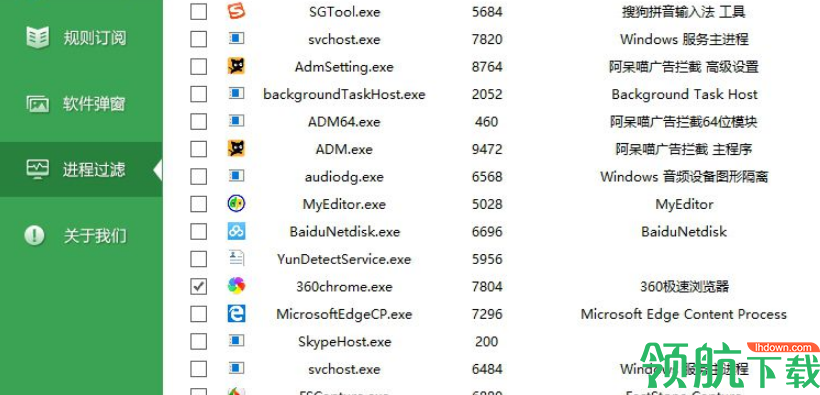Open the 关于我们 sidebar page
The width and height of the screenshot is (820, 395).
coord(81,236)
